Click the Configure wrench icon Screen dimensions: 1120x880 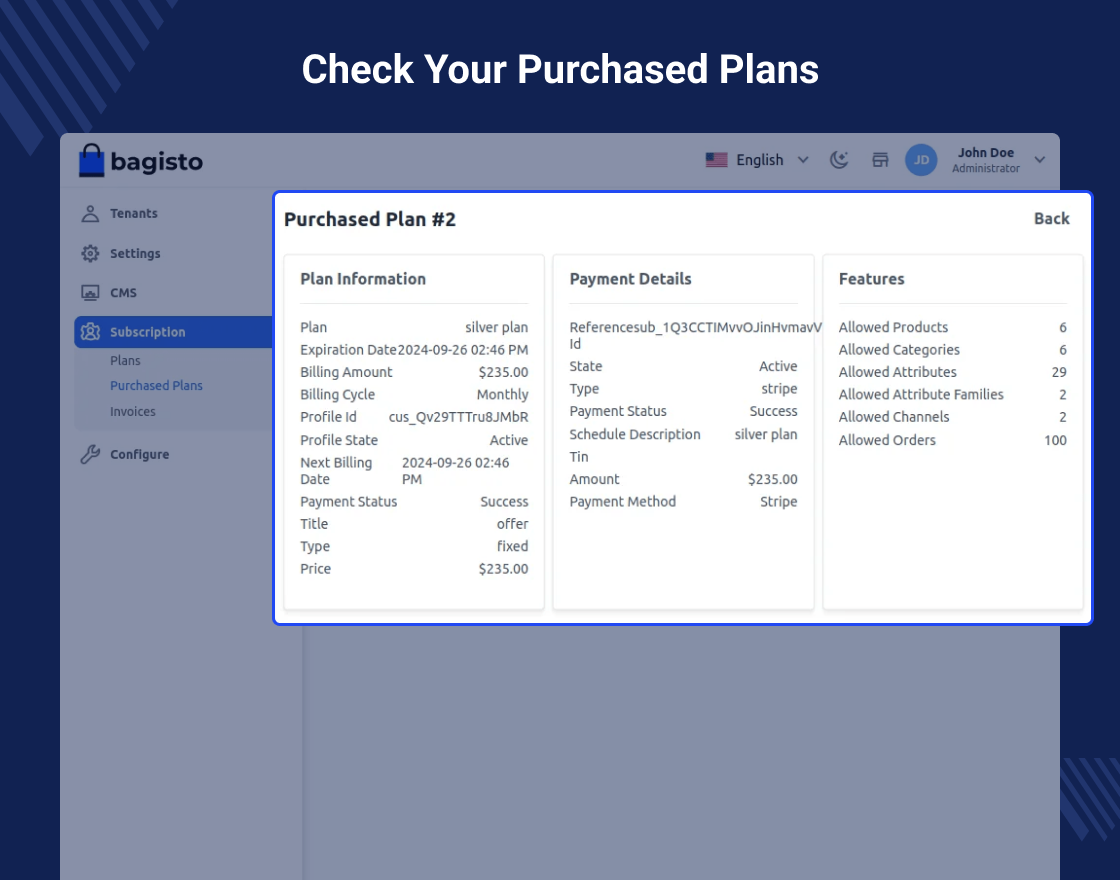[x=90, y=454]
